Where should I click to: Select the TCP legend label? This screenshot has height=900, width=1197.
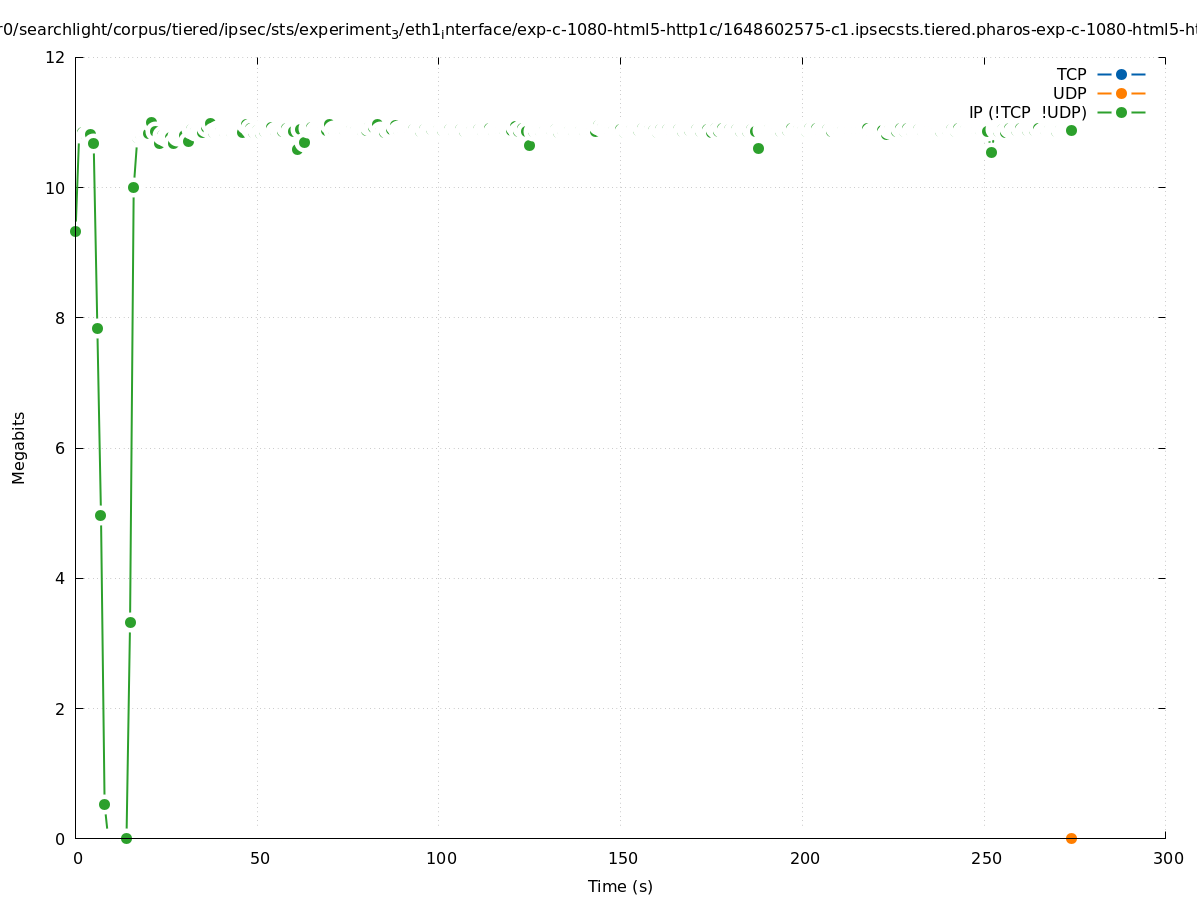click(x=1071, y=74)
